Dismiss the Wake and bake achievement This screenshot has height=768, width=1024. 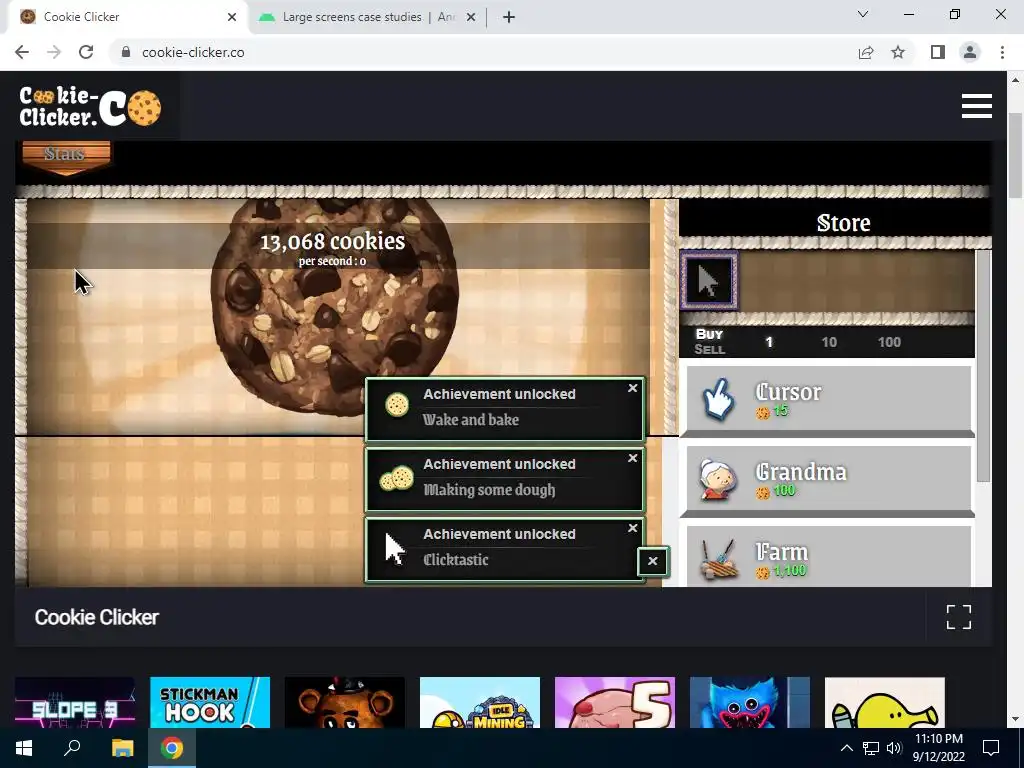(x=632, y=389)
